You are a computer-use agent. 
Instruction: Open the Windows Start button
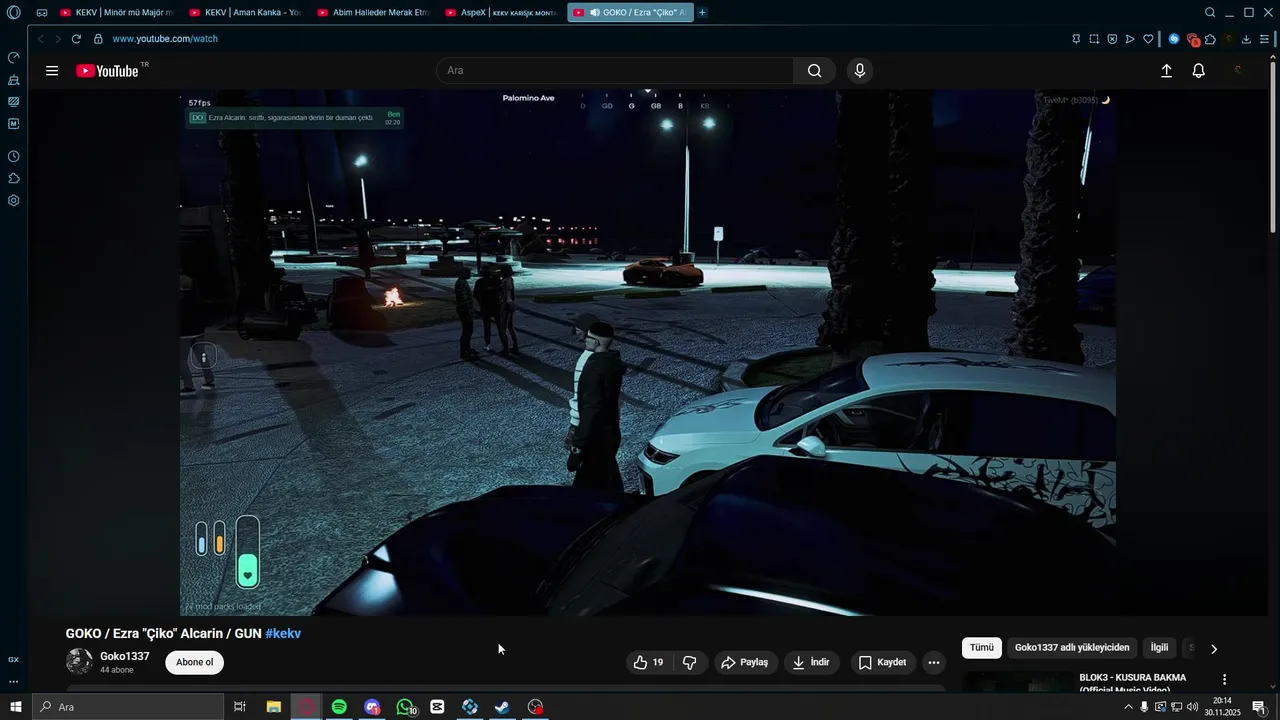coord(15,707)
